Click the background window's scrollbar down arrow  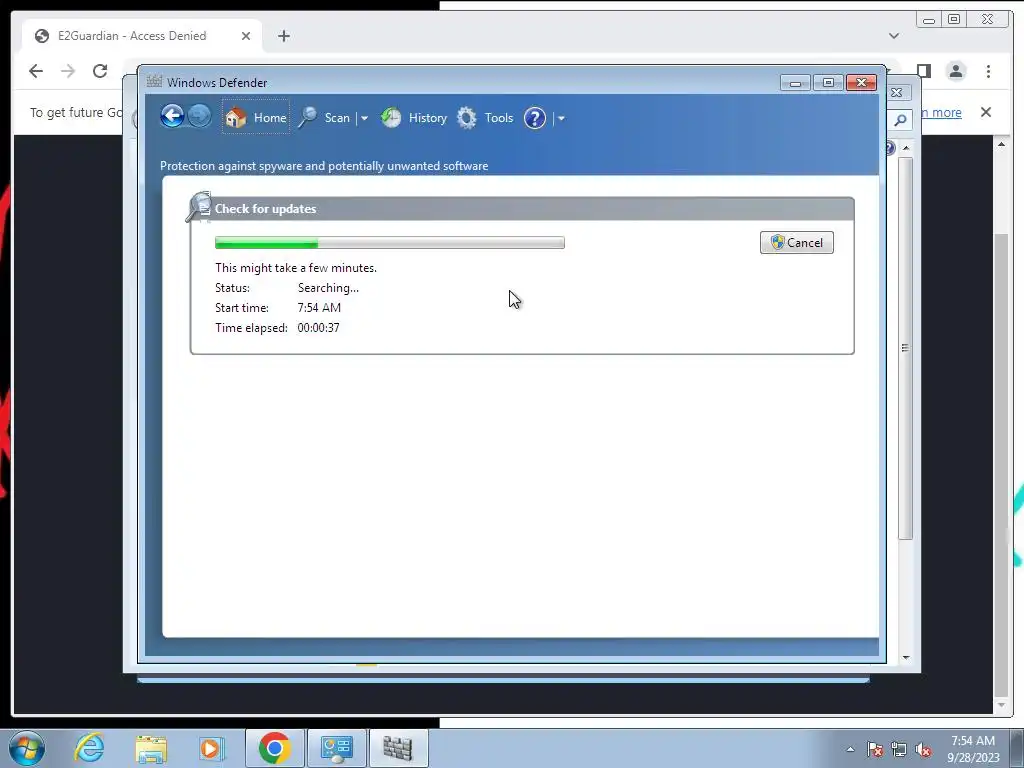tap(906, 658)
